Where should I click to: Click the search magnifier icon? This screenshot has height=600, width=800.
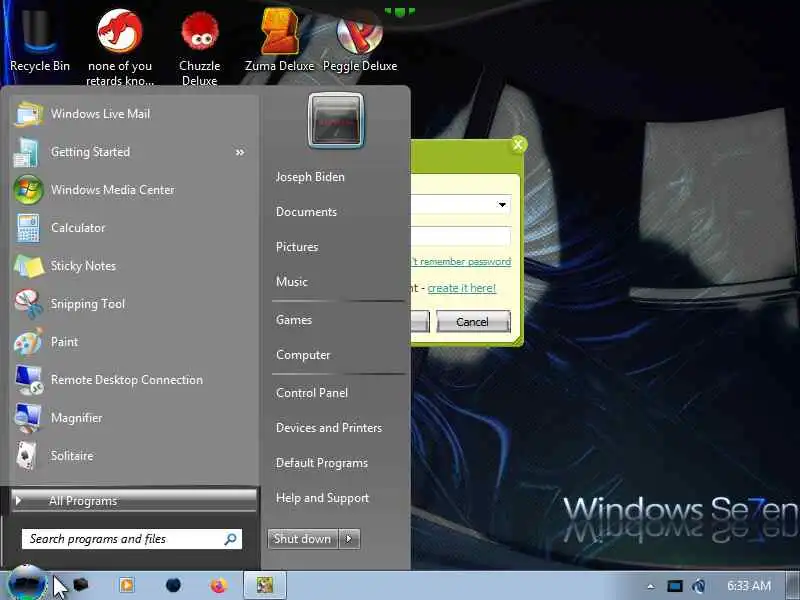[x=230, y=539]
